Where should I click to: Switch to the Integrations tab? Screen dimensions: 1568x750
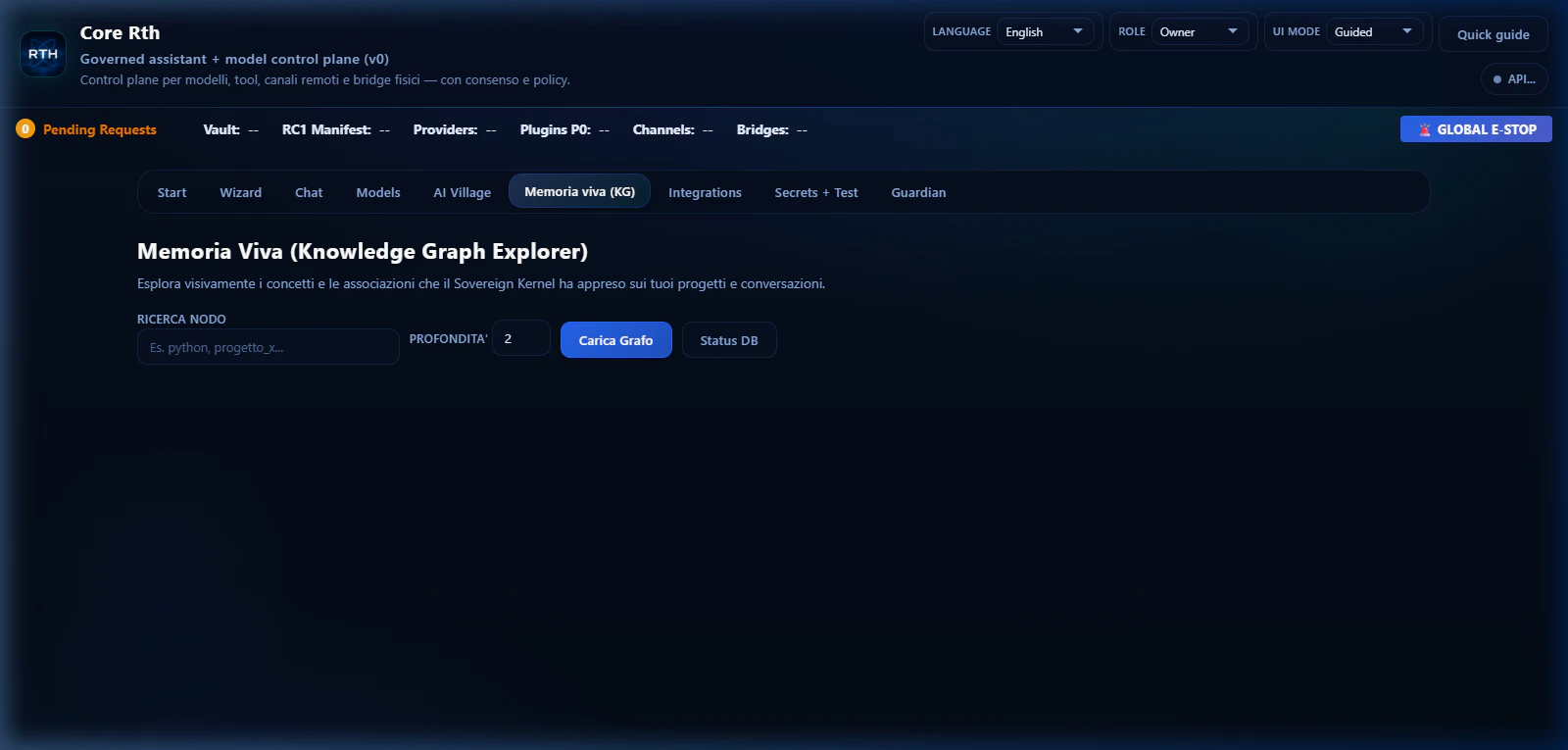tap(705, 192)
